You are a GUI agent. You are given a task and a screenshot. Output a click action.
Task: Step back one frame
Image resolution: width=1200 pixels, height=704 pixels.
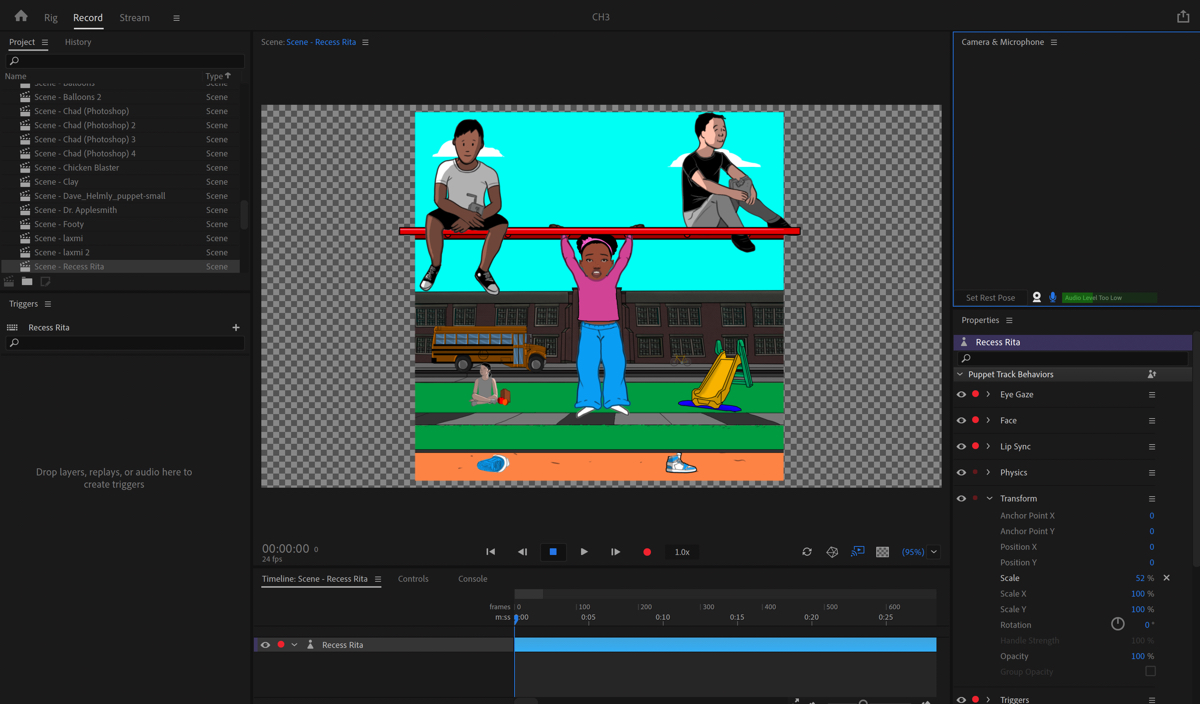pyautogui.click(x=522, y=552)
